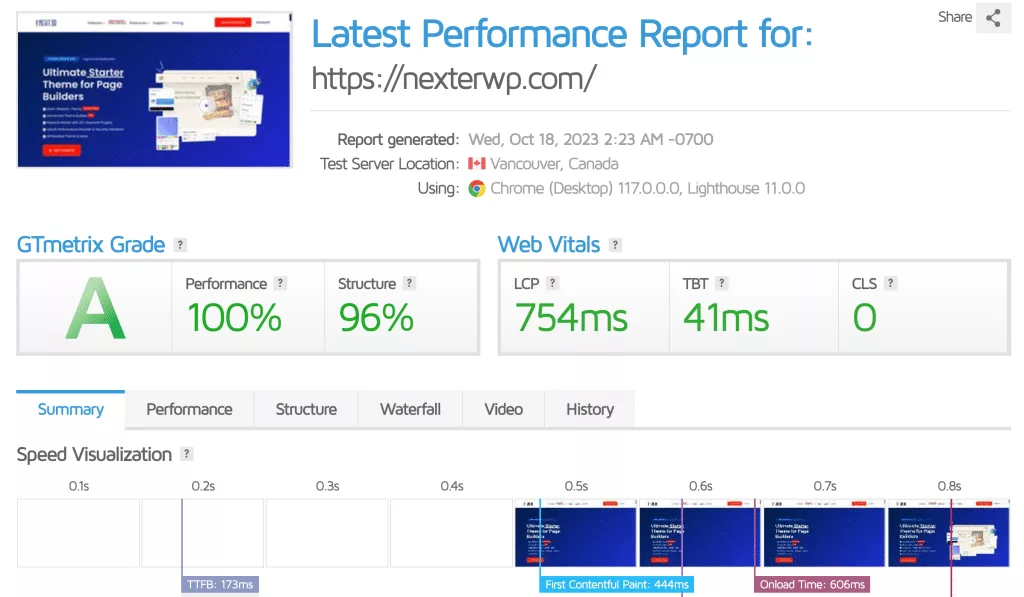This screenshot has height=597, width=1024.
Task: Switch to the Performance tab
Action: click(x=189, y=410)
